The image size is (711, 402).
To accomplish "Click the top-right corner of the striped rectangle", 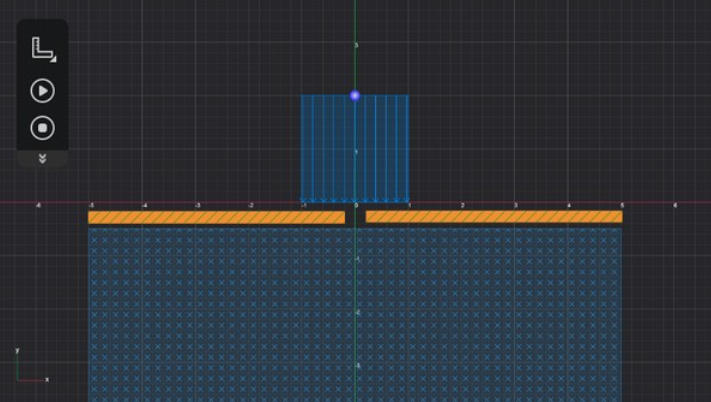I will point(408,96).
